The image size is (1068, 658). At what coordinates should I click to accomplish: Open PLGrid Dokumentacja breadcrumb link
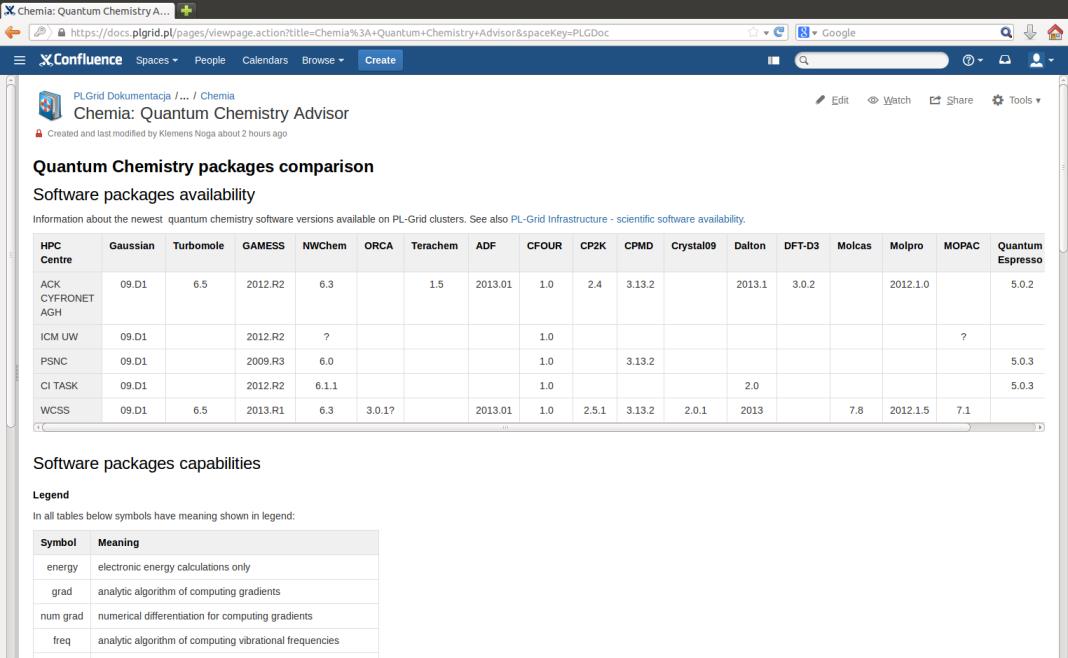122,96
